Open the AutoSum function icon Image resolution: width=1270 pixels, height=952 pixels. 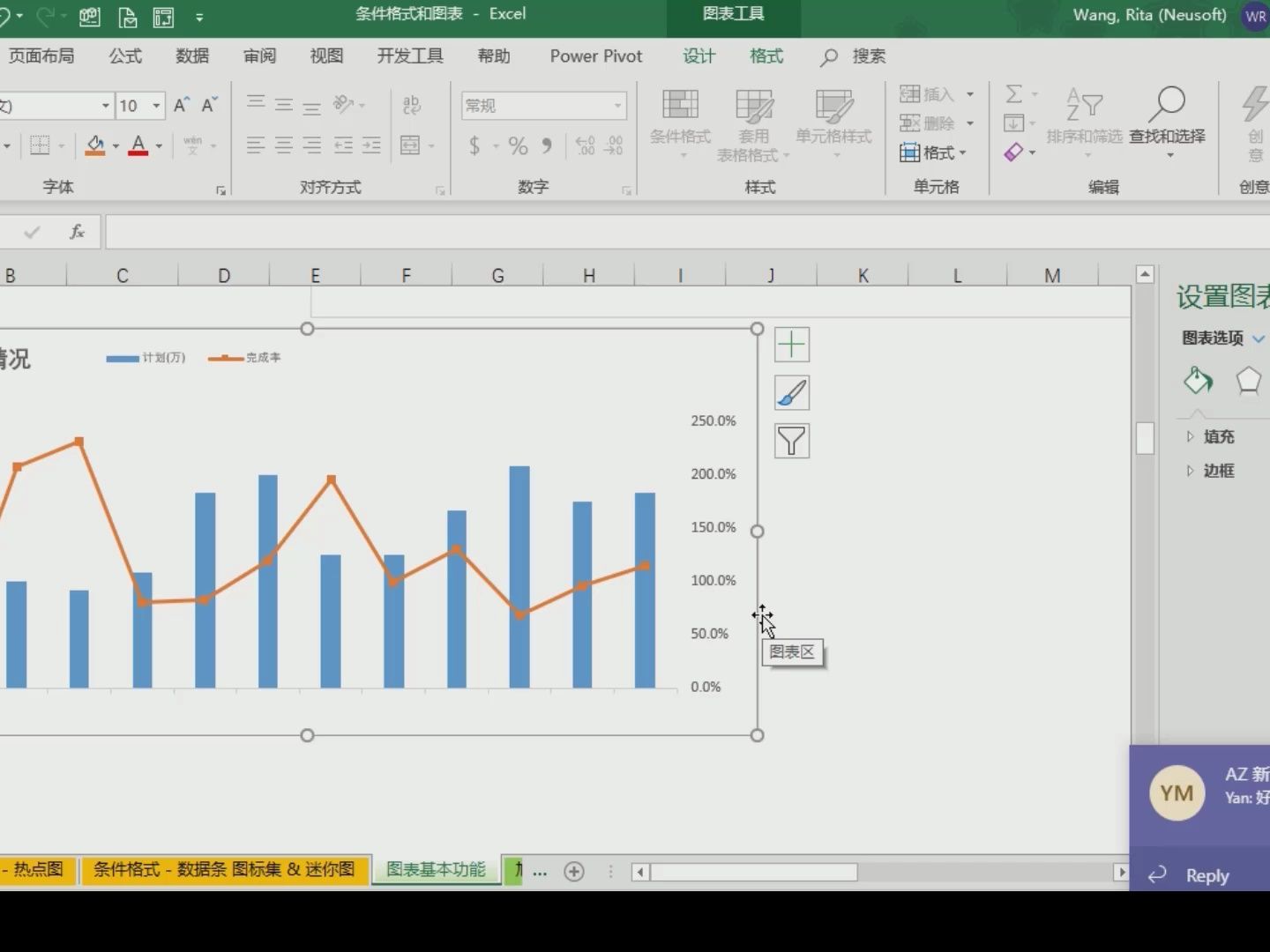1016,93
